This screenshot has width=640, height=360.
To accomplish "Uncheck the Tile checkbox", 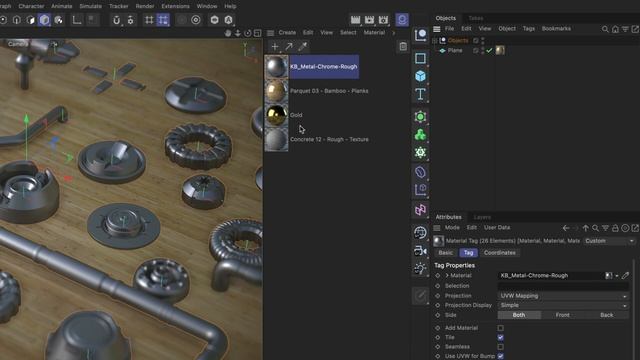I will point(500,338).
